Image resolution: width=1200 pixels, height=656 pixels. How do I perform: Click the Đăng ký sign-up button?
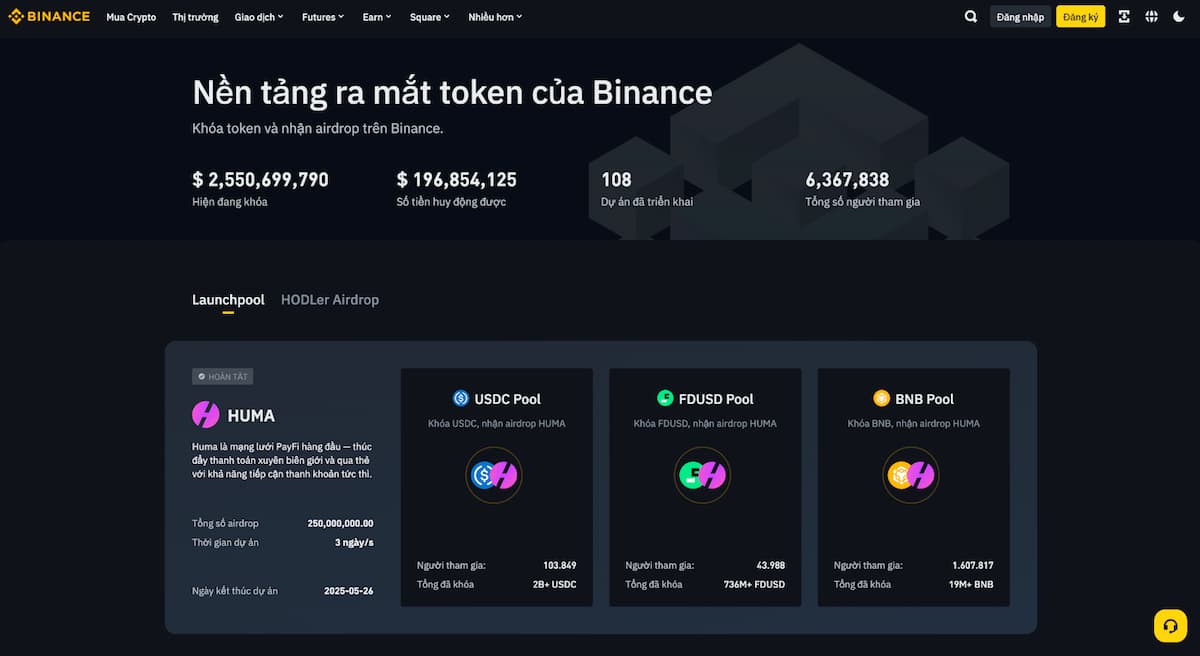1081,17
